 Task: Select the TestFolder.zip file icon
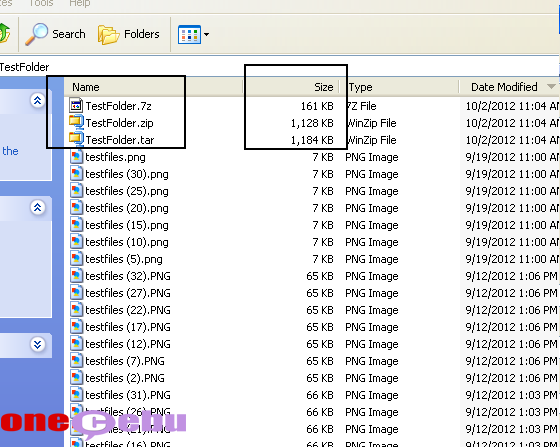pos(76,122)
